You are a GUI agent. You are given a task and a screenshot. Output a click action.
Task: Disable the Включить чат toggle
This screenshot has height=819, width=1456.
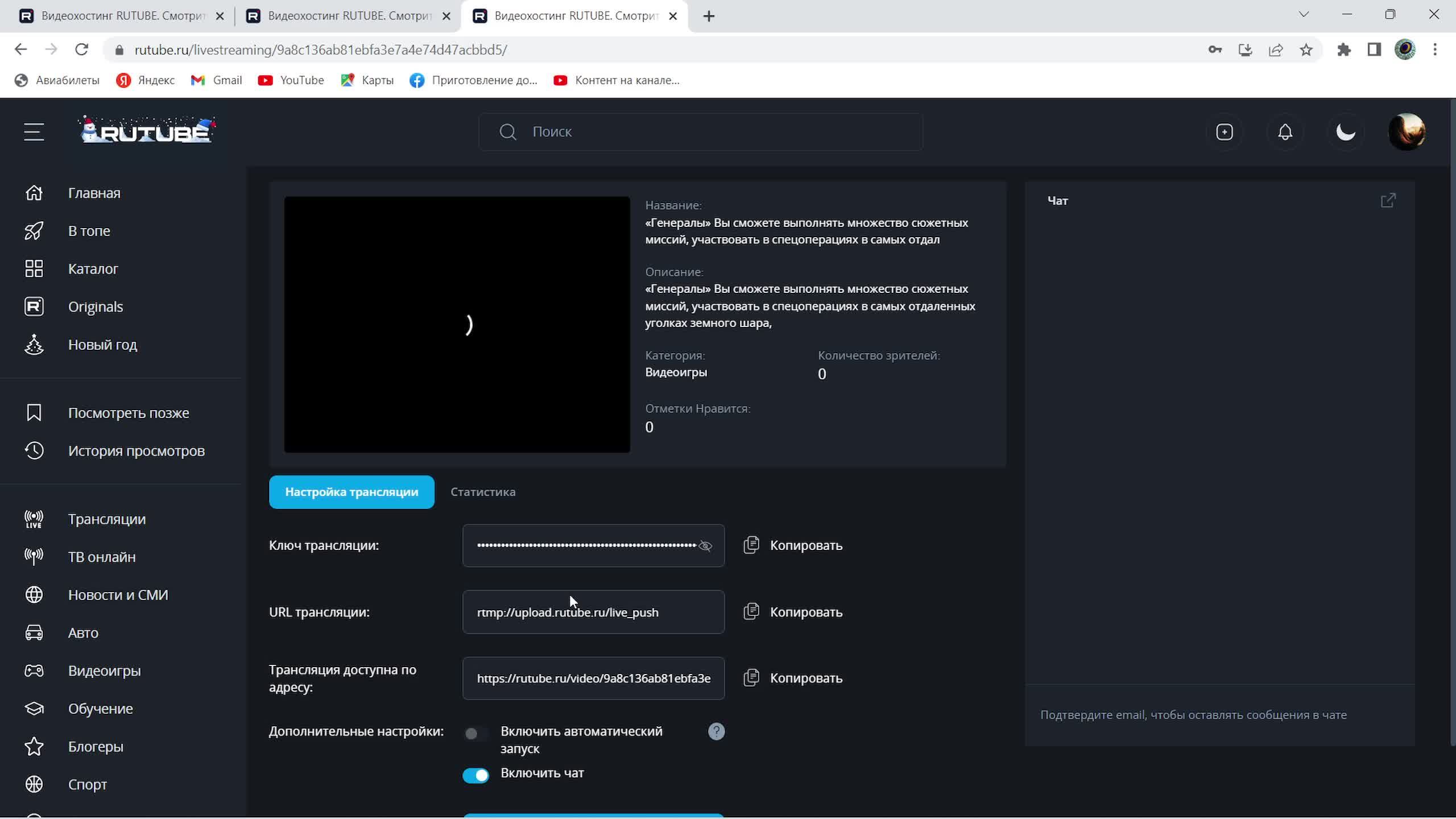pos(475,775)
